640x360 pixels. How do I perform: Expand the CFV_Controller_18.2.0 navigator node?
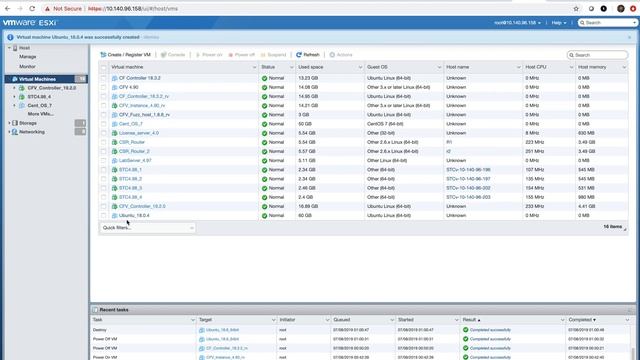(14, 88)
